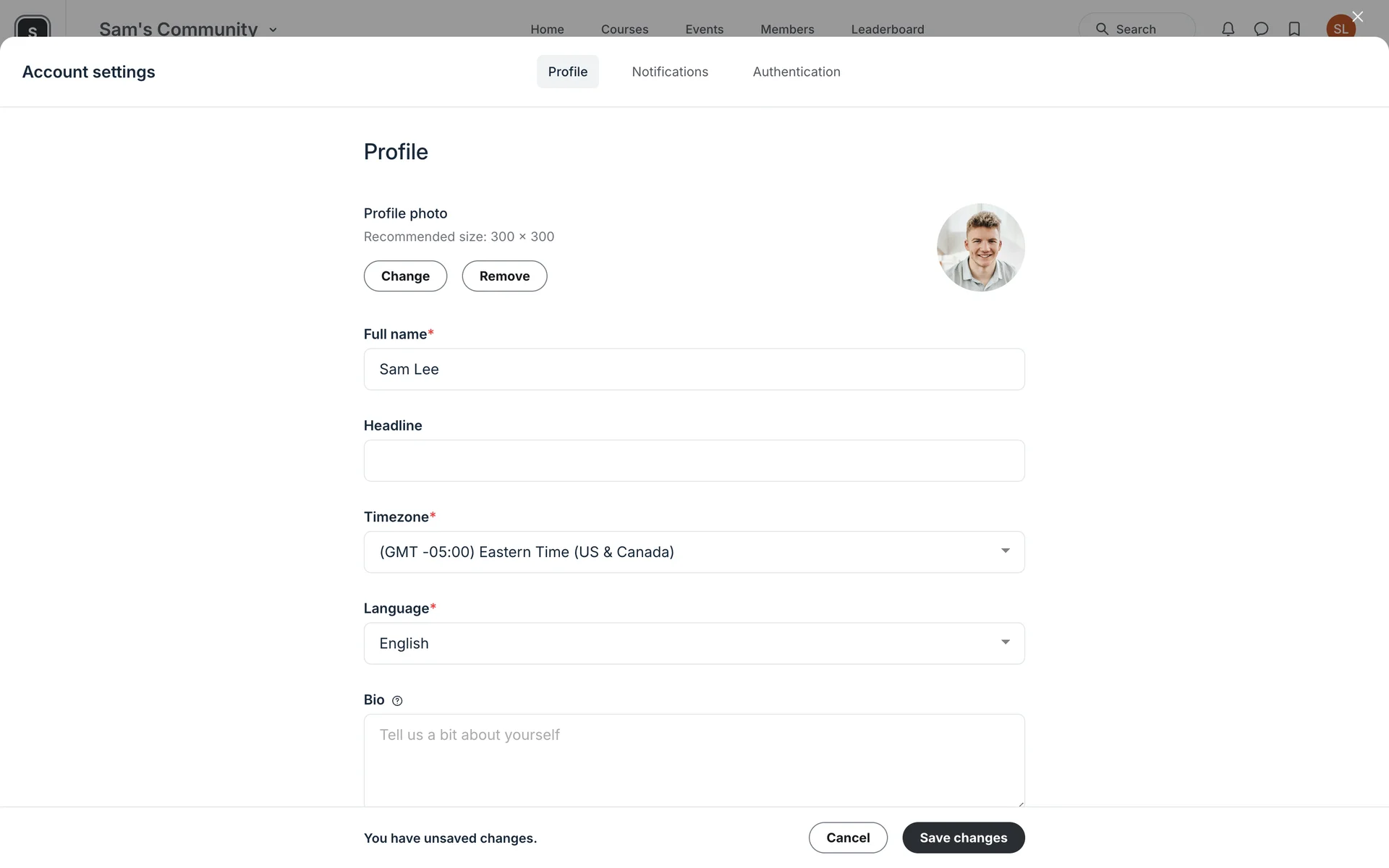
Task: Click the profile photo thumbnail
Action: pyautogui.click(x=980, y=247)
